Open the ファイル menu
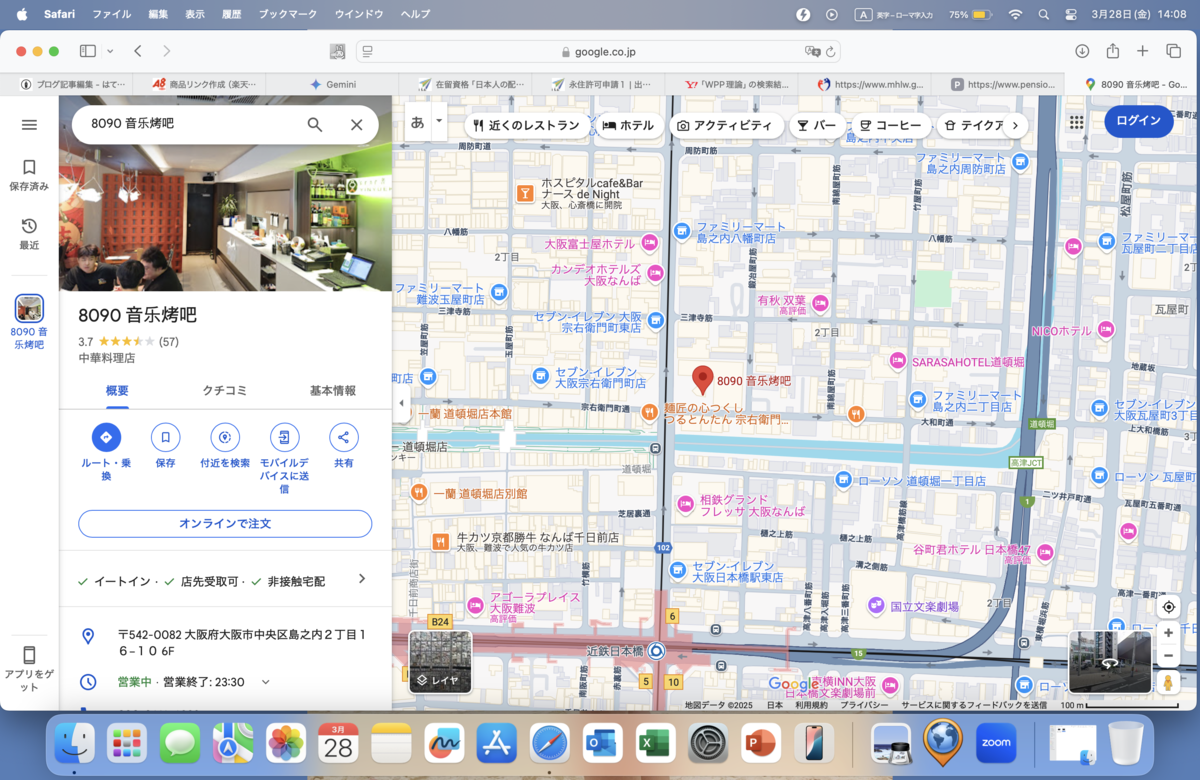The image size is (1200, 780). pyautogui.click(x=112, y=14)
